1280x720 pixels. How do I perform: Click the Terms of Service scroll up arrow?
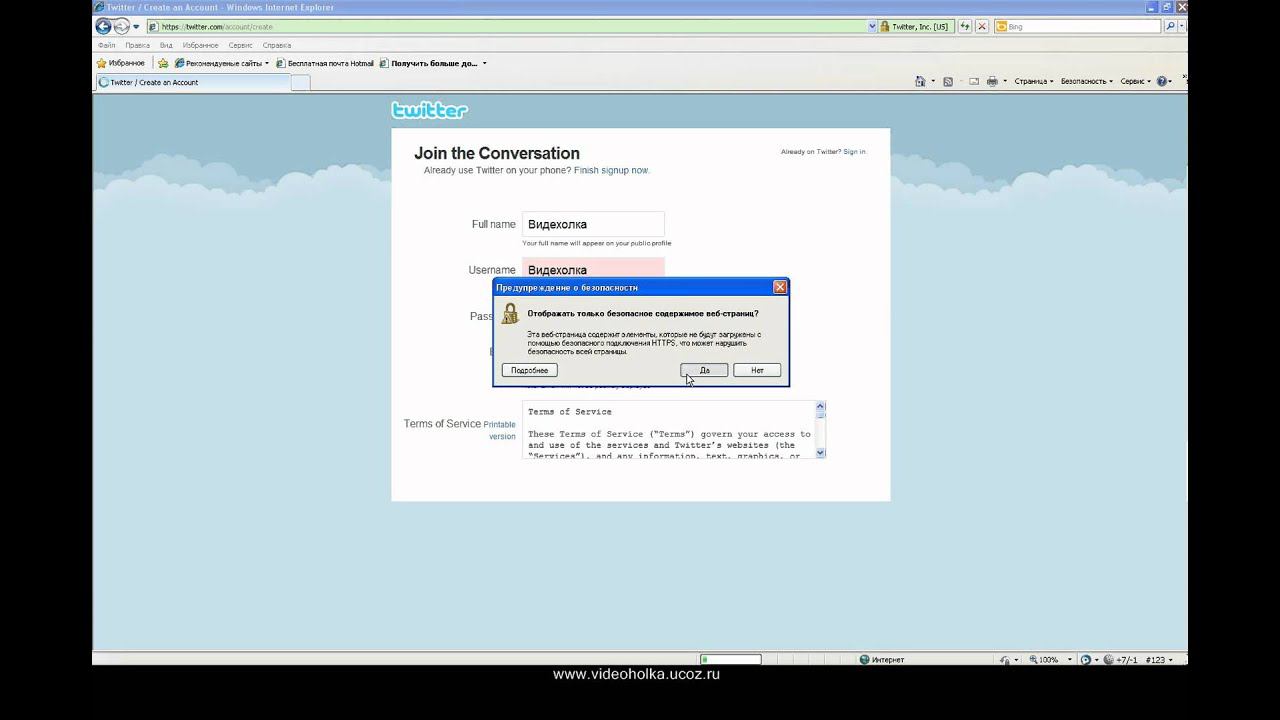point(821,406)
